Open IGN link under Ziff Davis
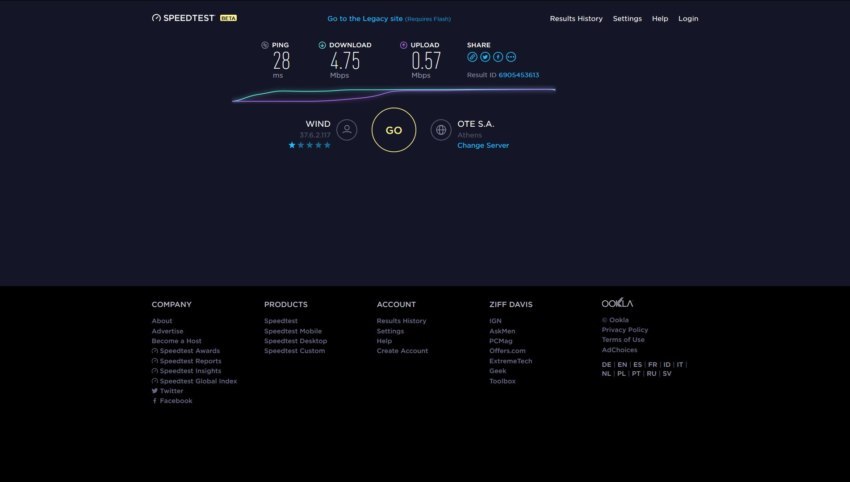 pyautogui.click(x=495, y=321)
